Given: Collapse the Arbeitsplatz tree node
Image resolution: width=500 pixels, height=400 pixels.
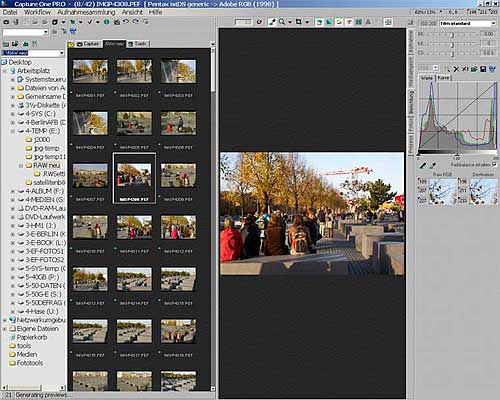Looking at the screenshot, I should (5, 71).
